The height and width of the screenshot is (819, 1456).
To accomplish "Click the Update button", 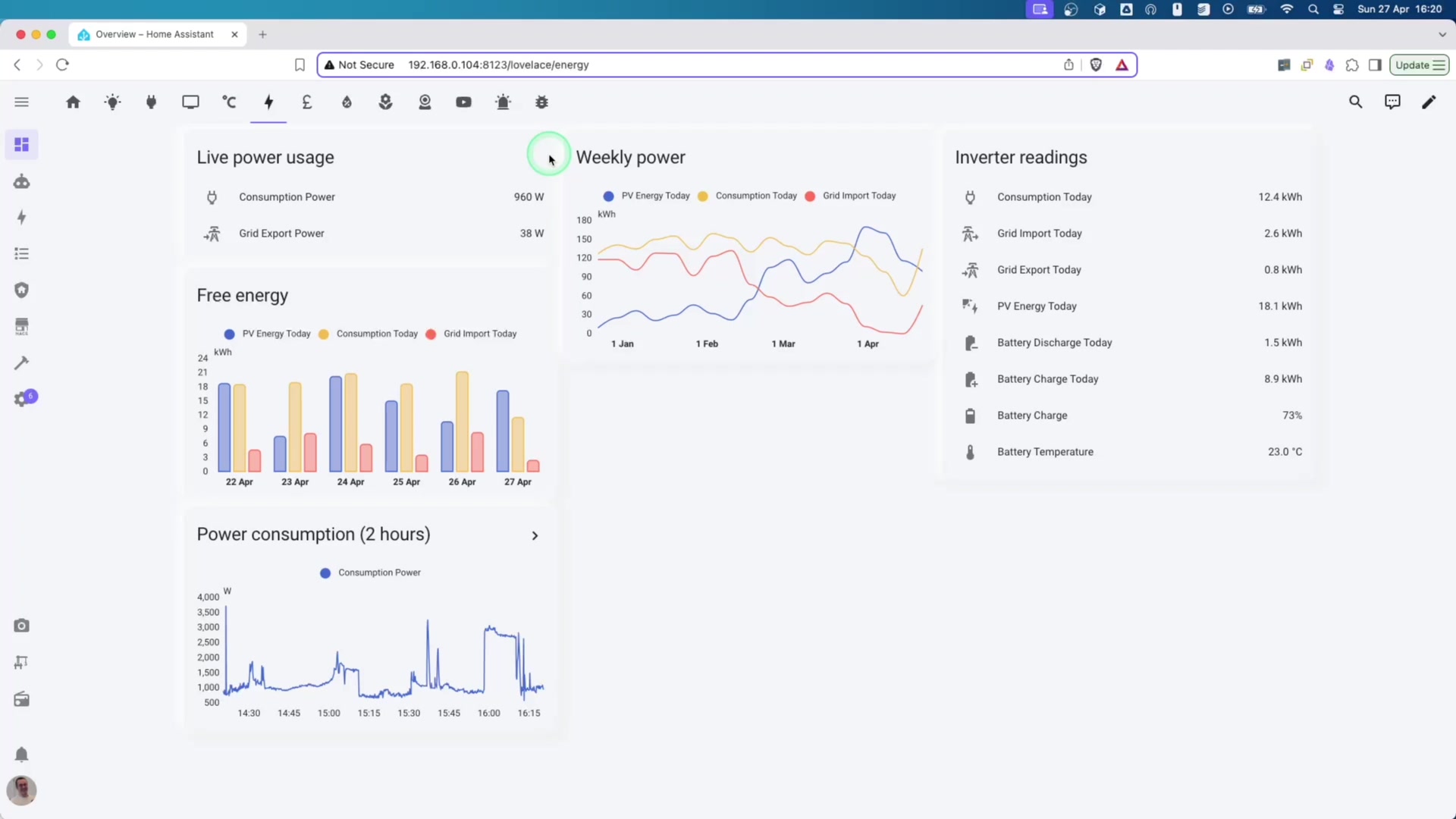I will pyautogui.click(x=1418, y=64).
